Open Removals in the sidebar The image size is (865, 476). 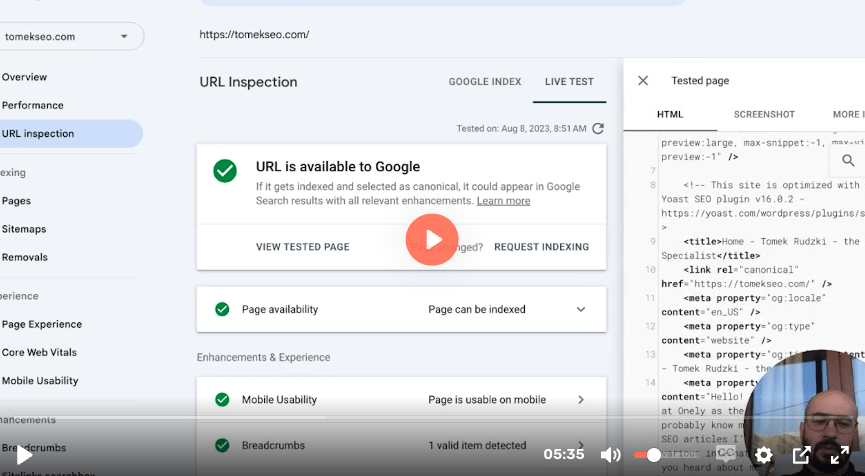25,257
